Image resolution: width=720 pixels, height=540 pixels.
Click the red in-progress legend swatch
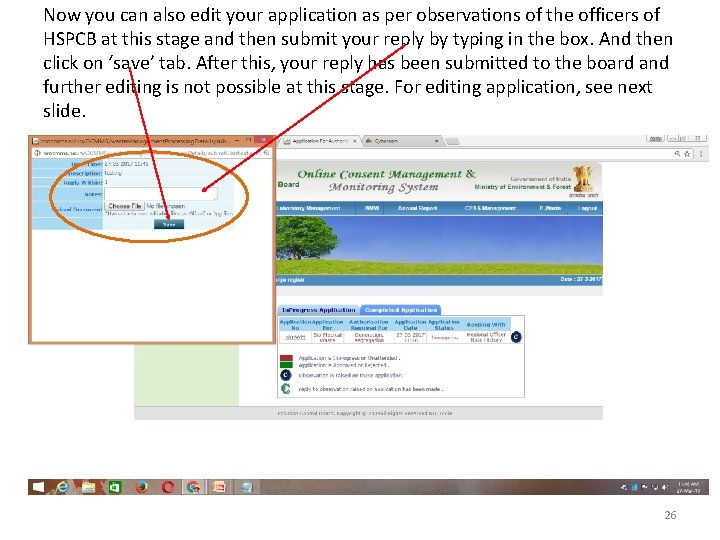tap(286, 358)
